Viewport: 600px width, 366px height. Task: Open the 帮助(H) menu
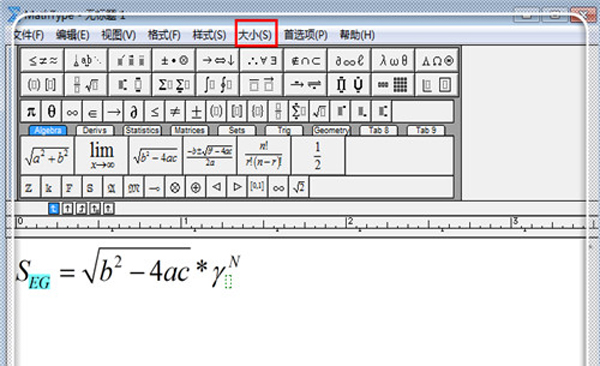[x=357, y=35]
